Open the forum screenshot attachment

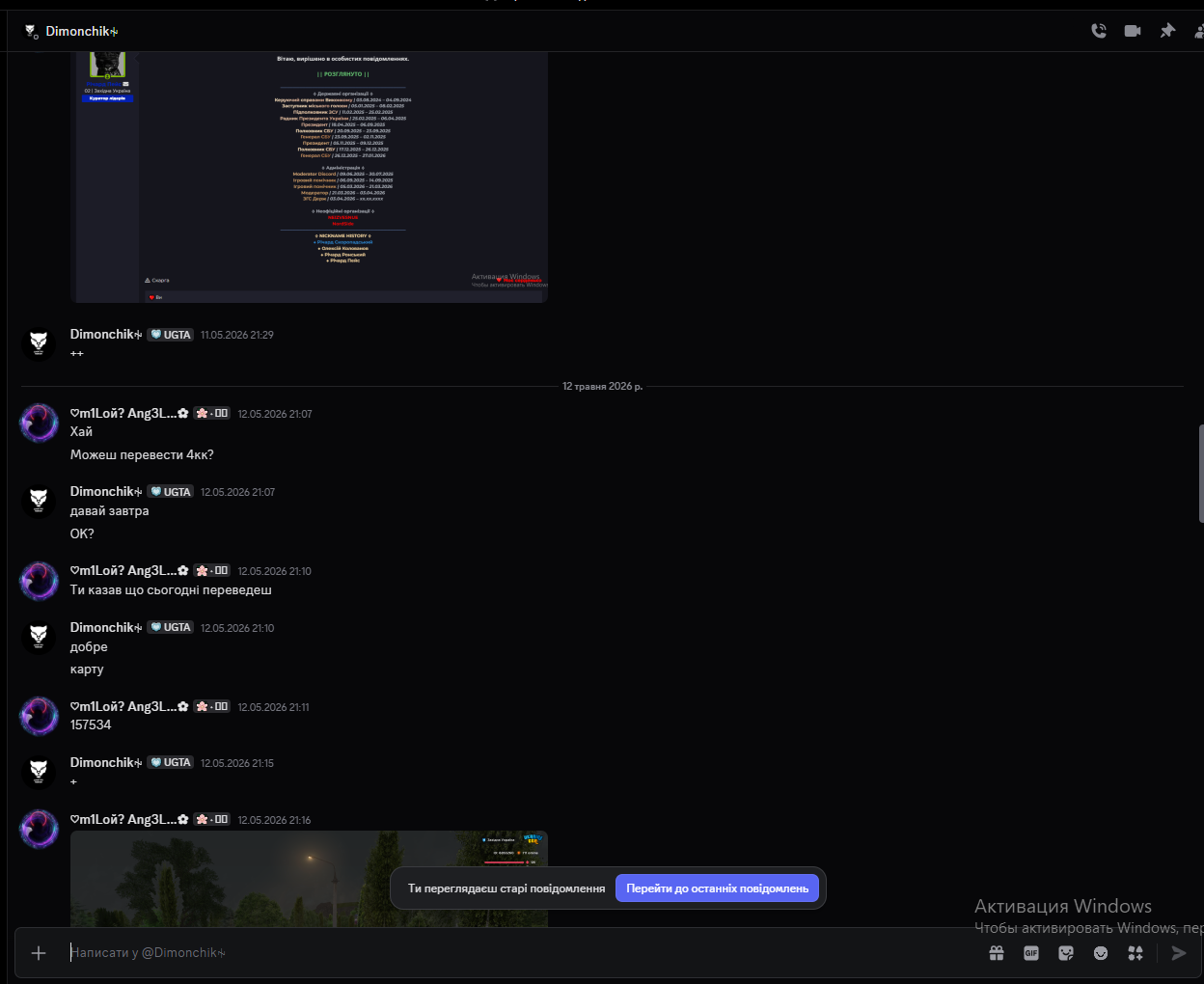click(310, 177)
